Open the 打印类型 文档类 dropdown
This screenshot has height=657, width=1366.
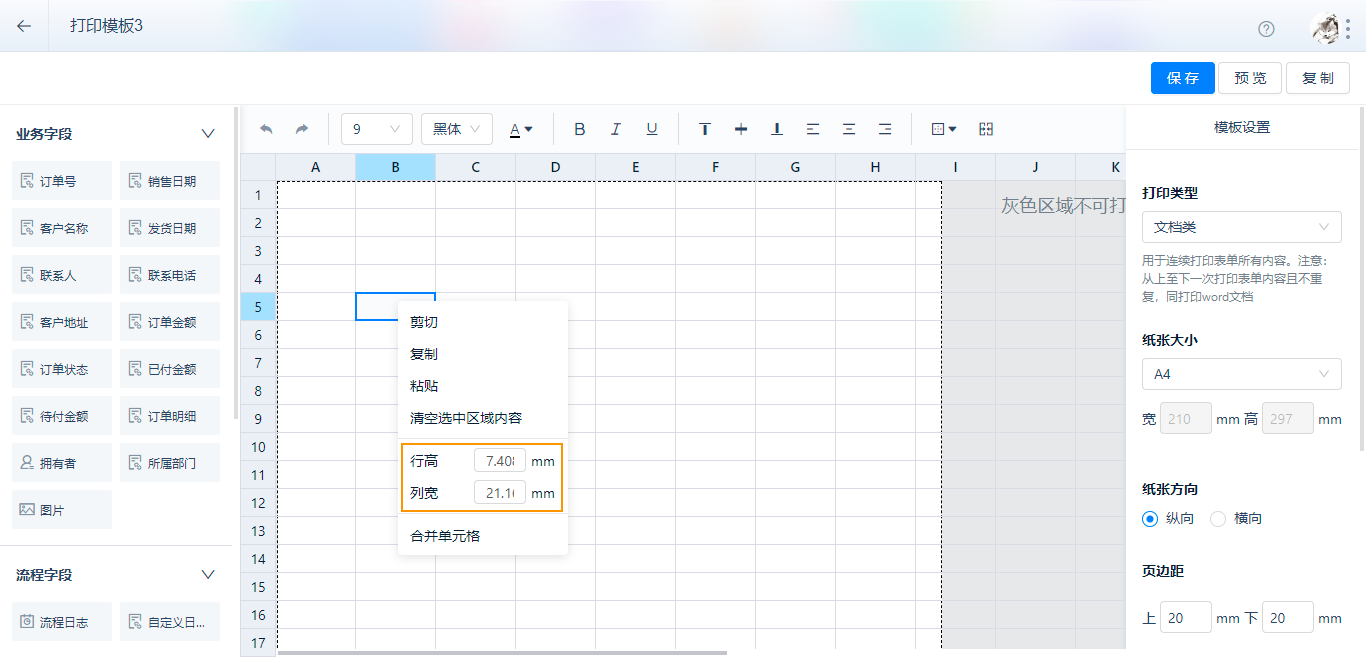pyautogui.click(x=1242, y=227)
